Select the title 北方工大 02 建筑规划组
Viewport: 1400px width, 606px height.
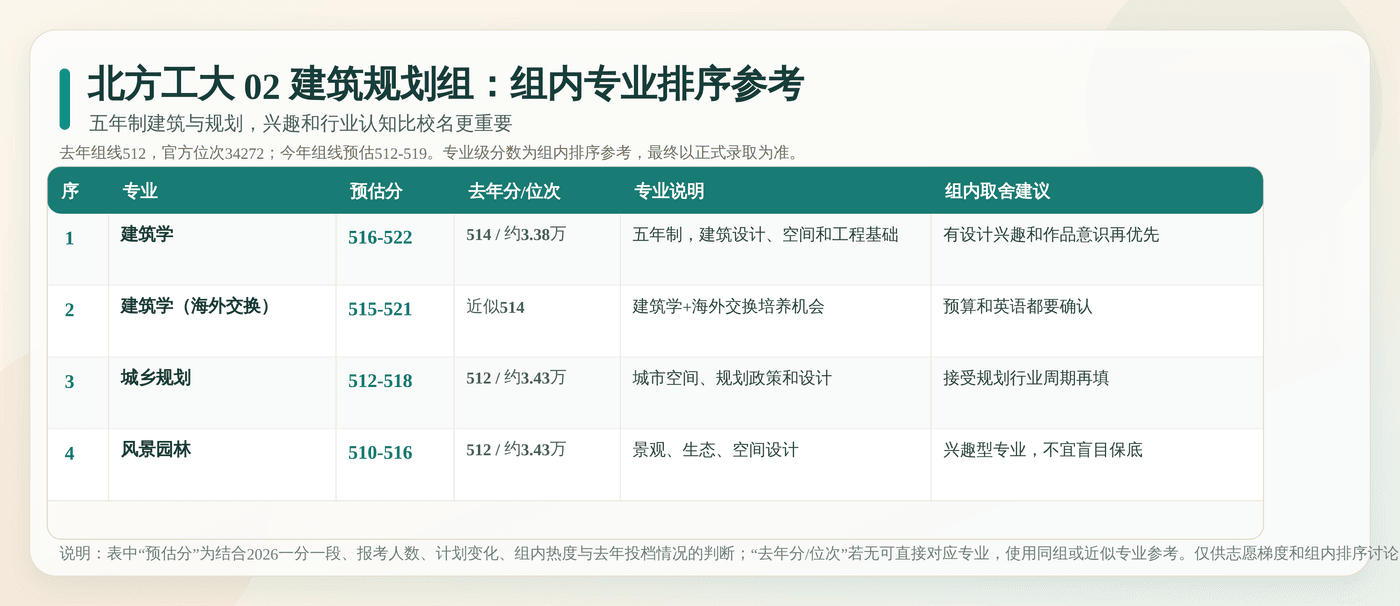point(280,85)
